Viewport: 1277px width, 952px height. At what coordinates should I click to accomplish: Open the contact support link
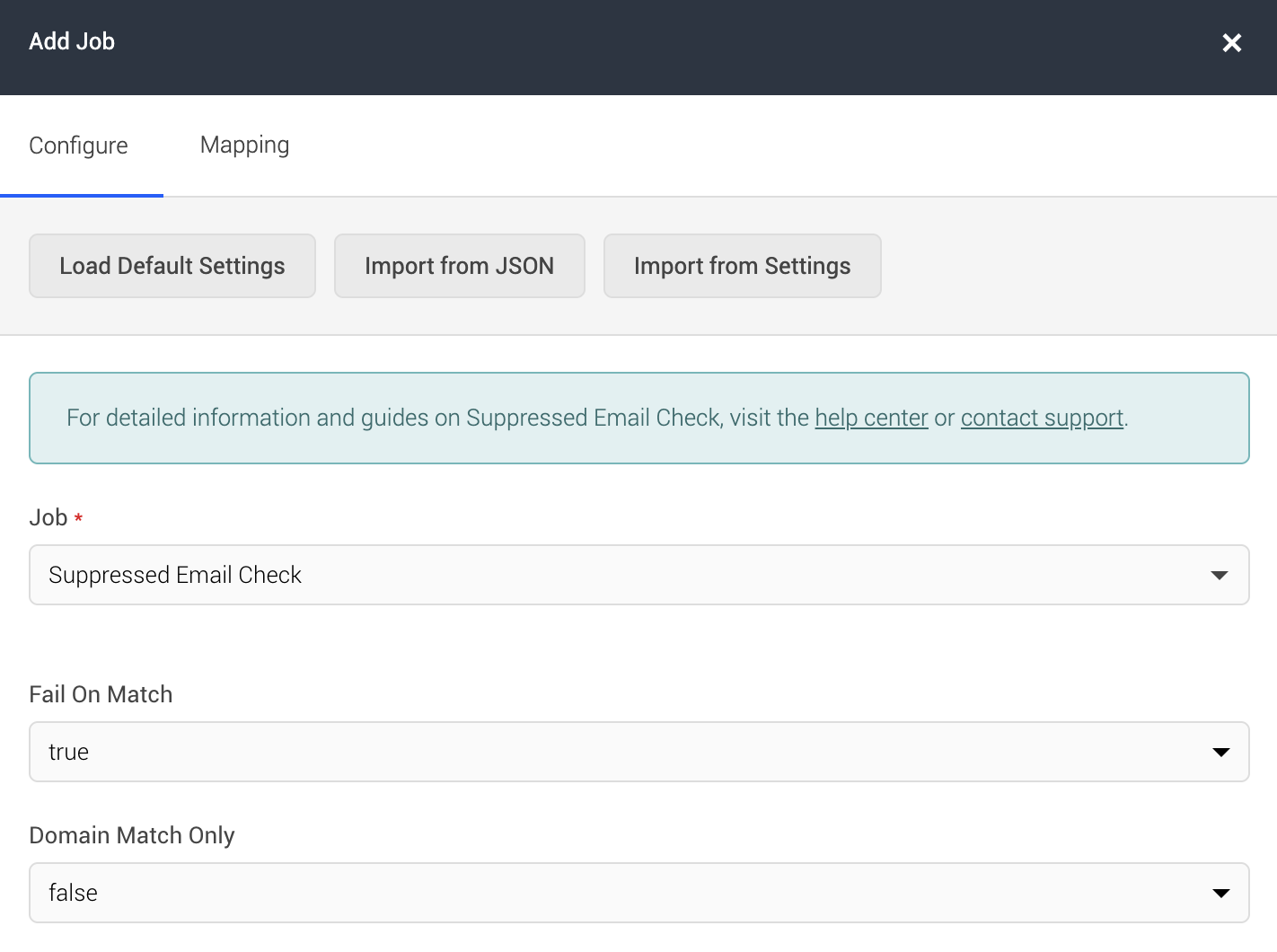click(1042, 418)
